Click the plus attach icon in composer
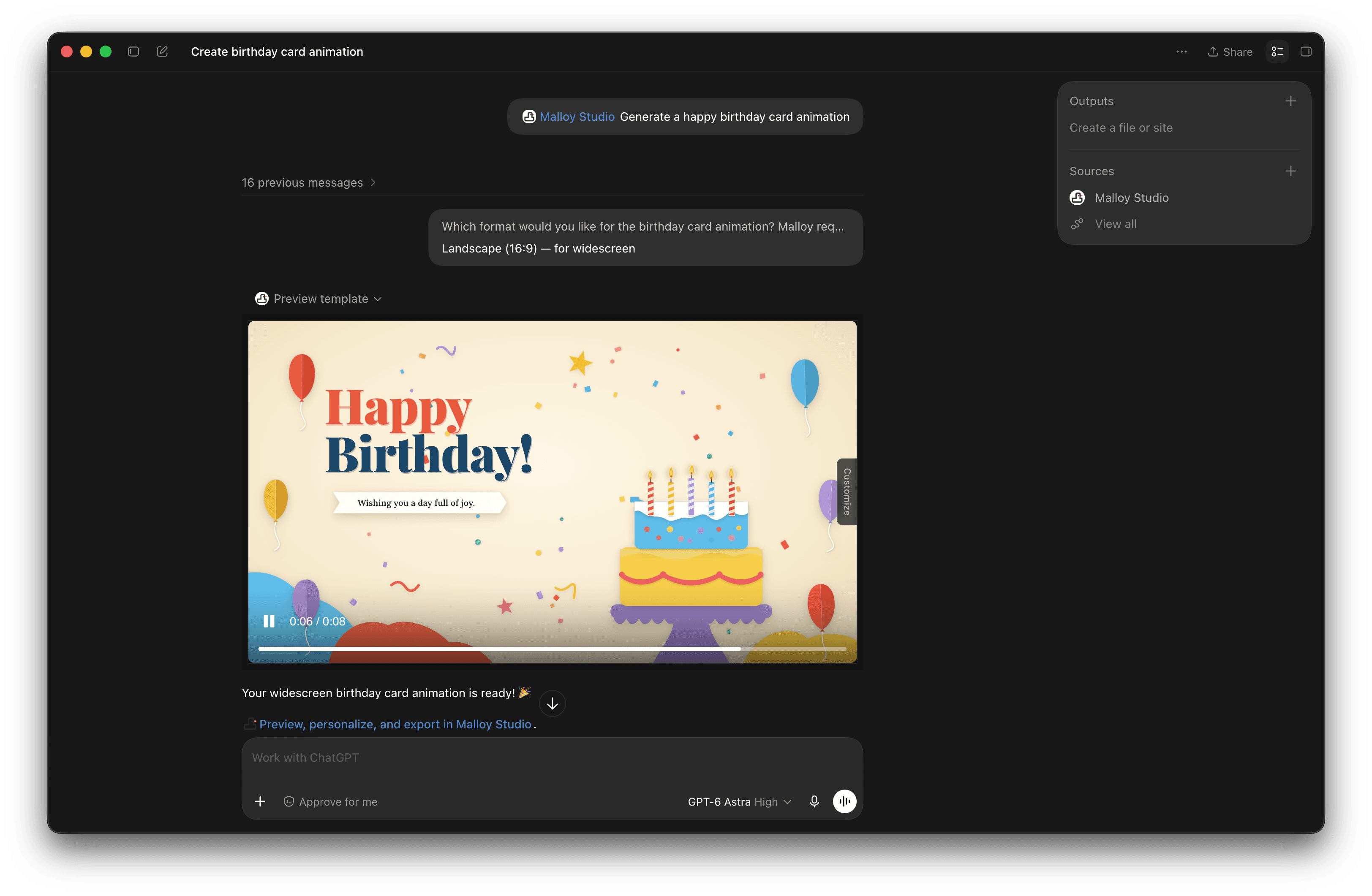This screenshot has width=1372, height=896. tap(260, 801)
